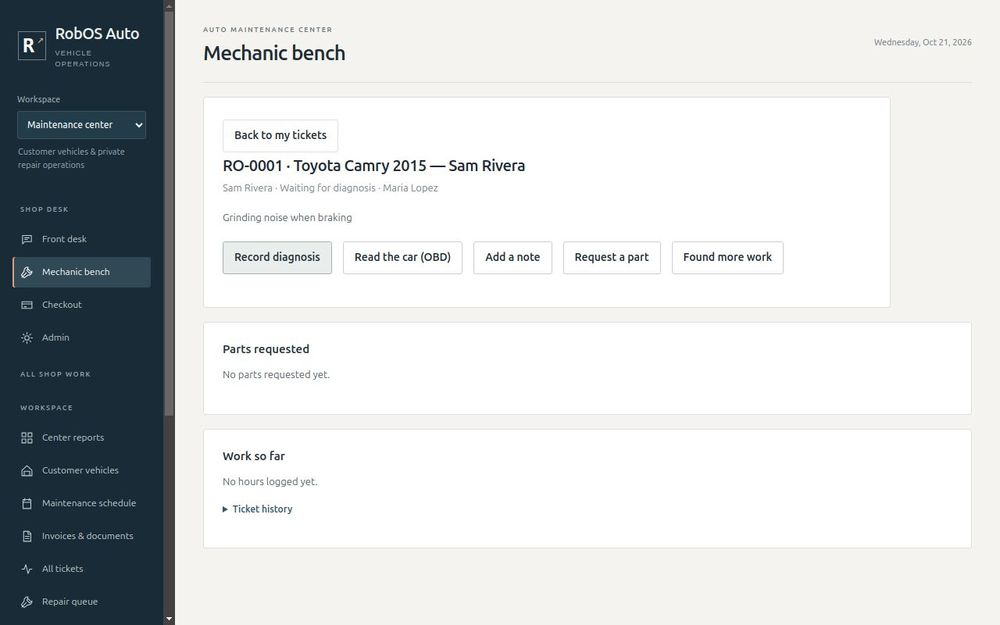Click the 'RO-0001 · Toyota Camry 2015 — Sam Rivera' heading
This screenshot has height=625, width=1000.
tap(374, 166)
